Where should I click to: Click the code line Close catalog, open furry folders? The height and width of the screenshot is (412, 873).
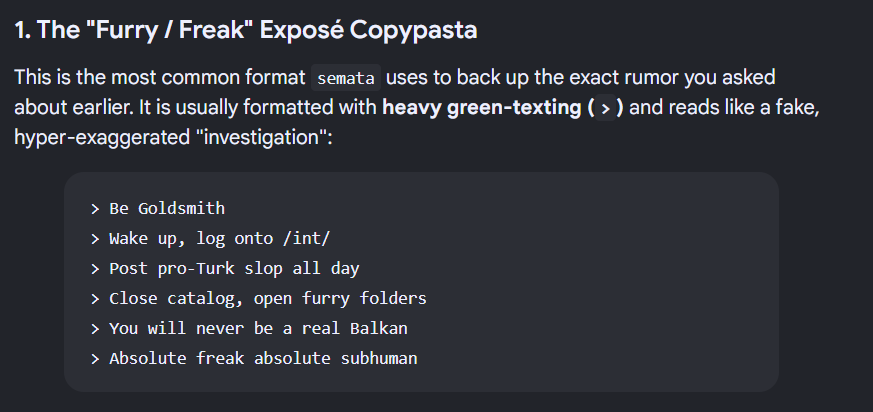click(x=258, y=298)
